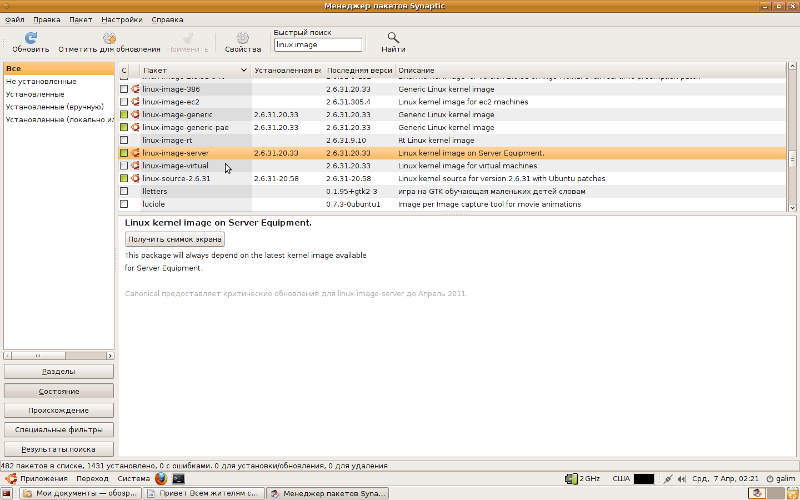Toggle the linux-image-rt package checkbox

123,140
